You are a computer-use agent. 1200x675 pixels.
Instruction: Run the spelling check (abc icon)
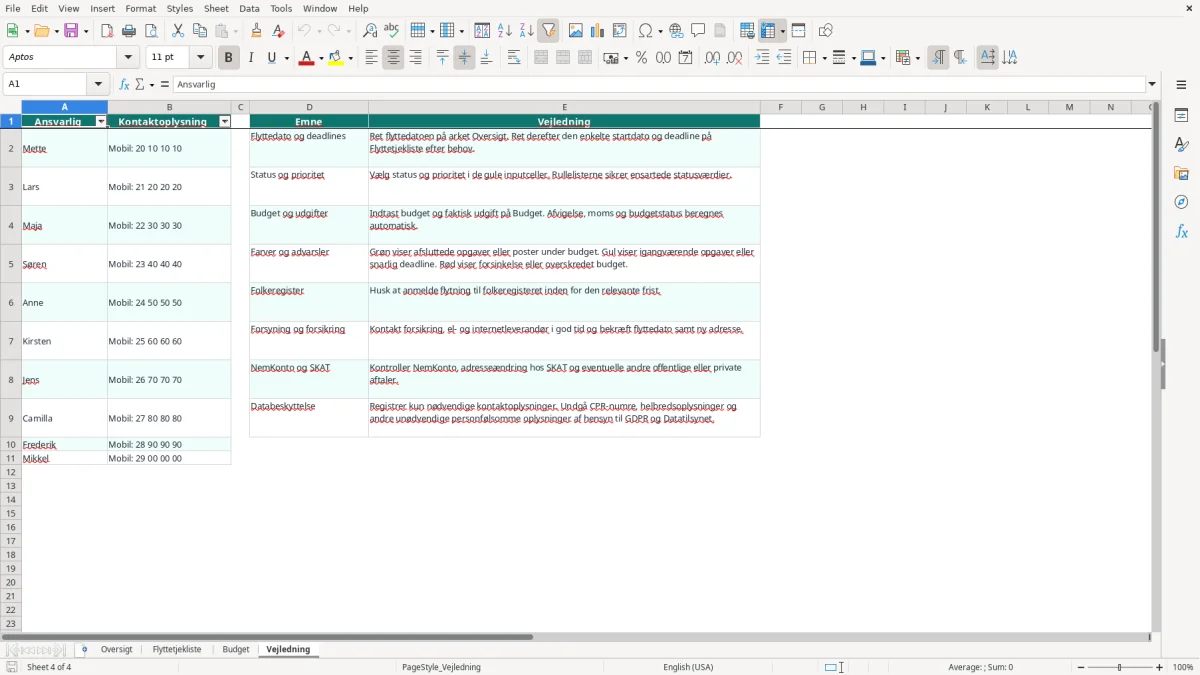392,31
